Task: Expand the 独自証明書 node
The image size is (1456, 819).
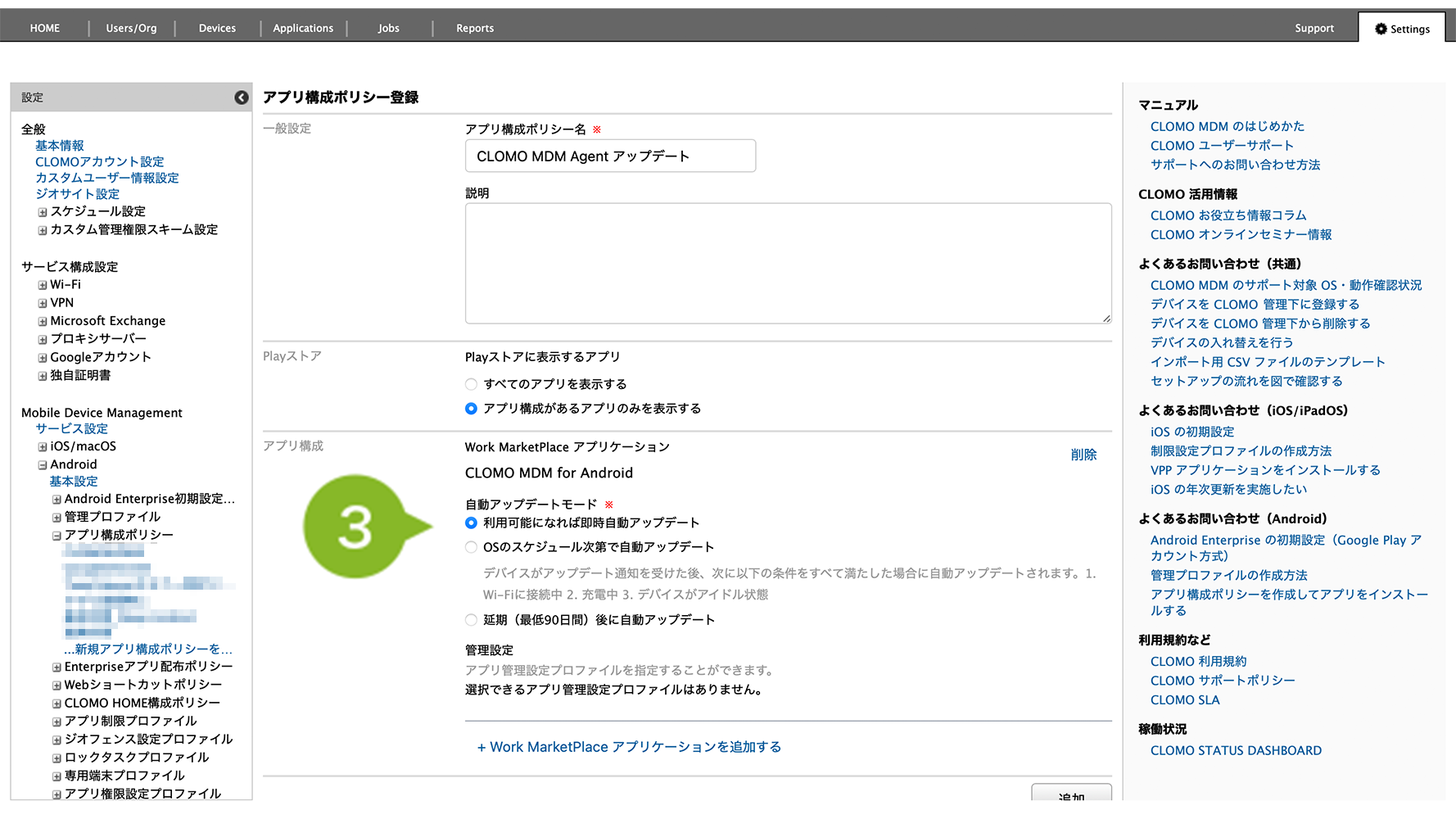Action: coord(43,376)
